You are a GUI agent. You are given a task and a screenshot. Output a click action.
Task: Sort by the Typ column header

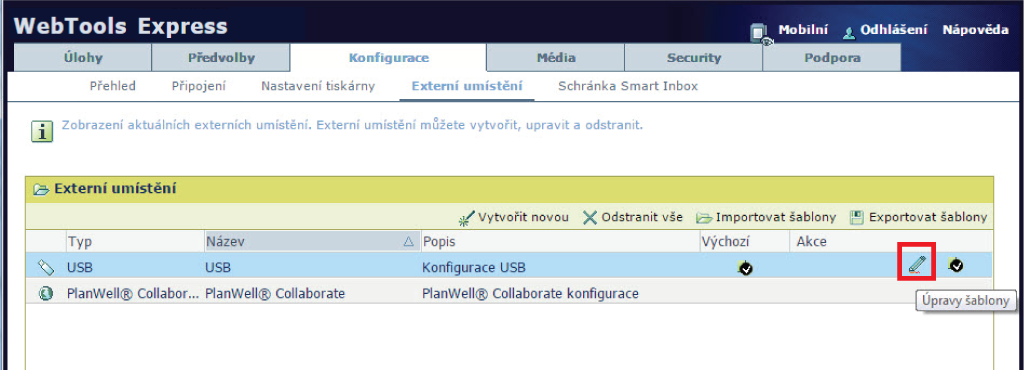(x=79, y=241)
